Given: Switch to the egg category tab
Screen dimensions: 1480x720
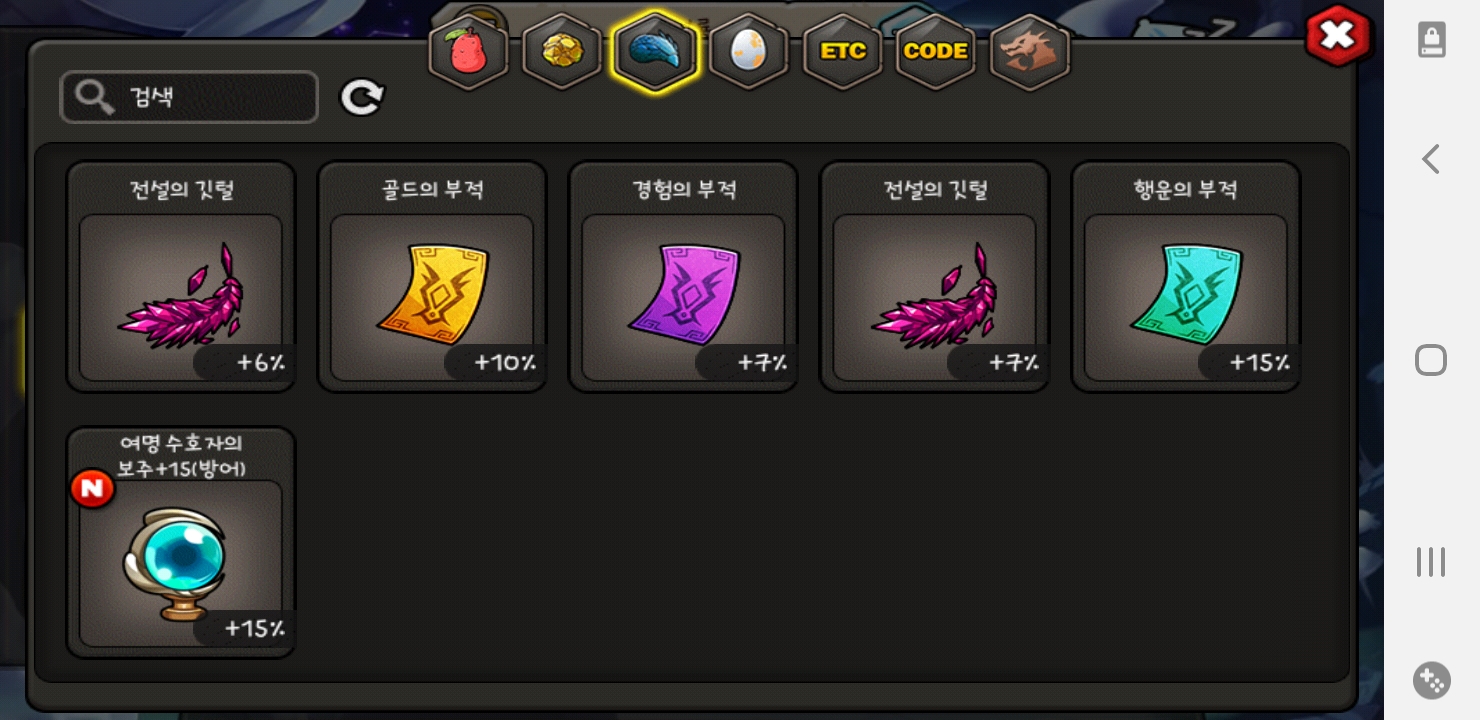Looking at the screenshot, I should point(748,52).
